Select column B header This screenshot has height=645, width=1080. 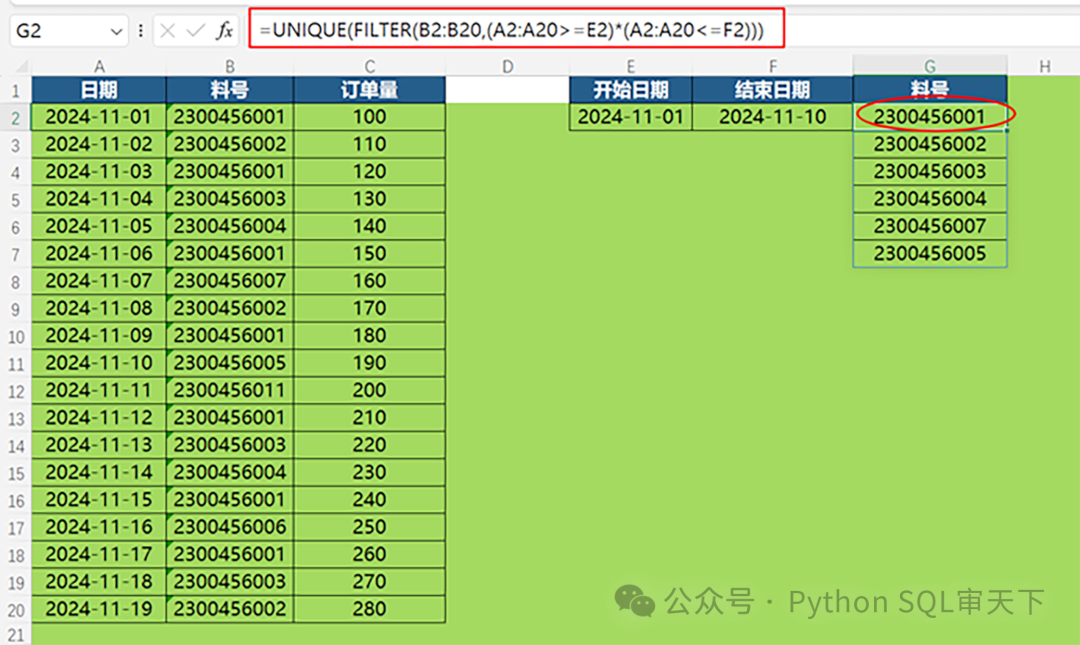pos(230,66)
